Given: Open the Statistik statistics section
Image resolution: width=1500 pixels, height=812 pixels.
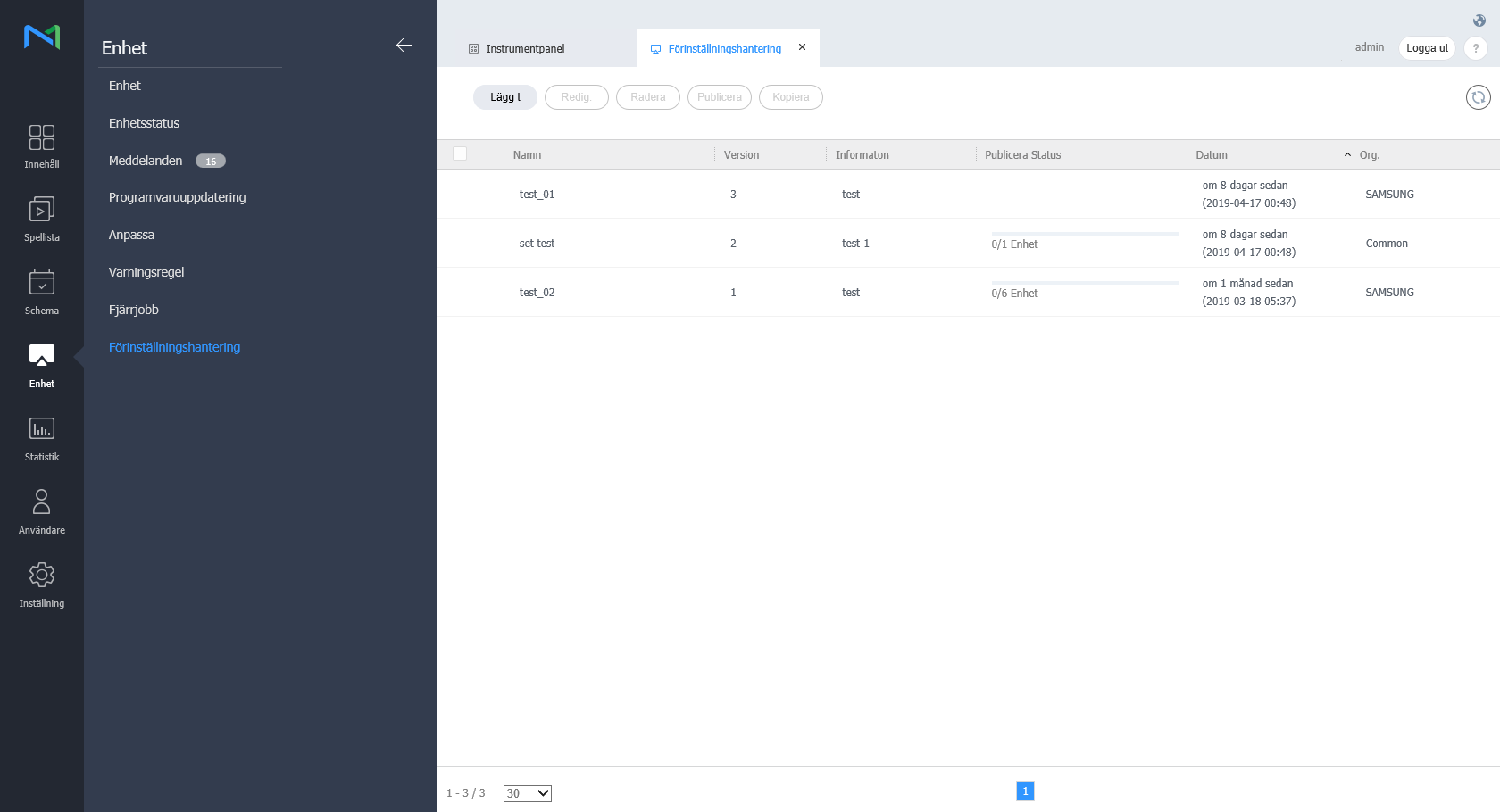Looking at the screenshot, I should point(42,439).
